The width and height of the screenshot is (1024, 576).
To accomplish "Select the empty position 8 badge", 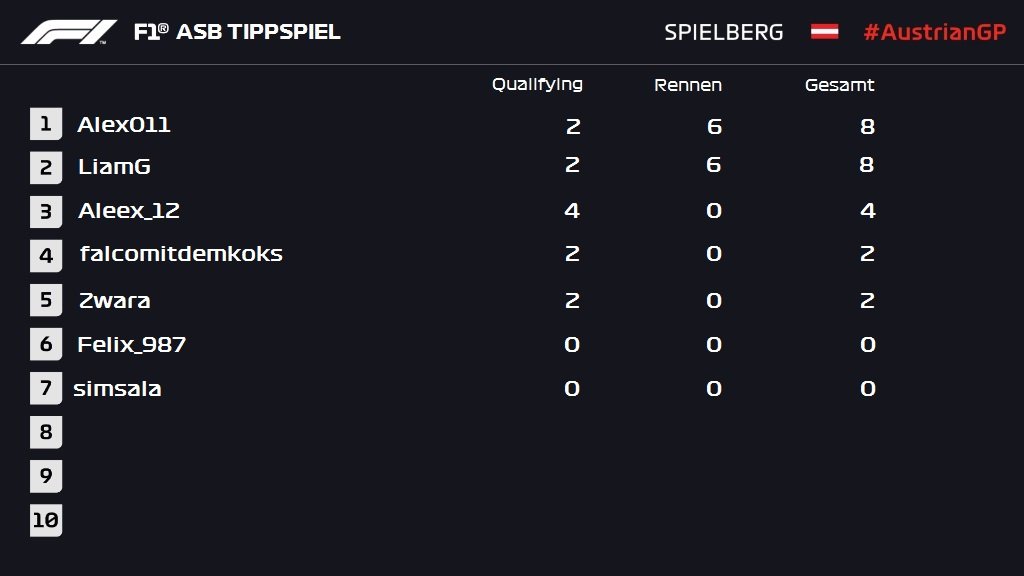I will 46,432.
